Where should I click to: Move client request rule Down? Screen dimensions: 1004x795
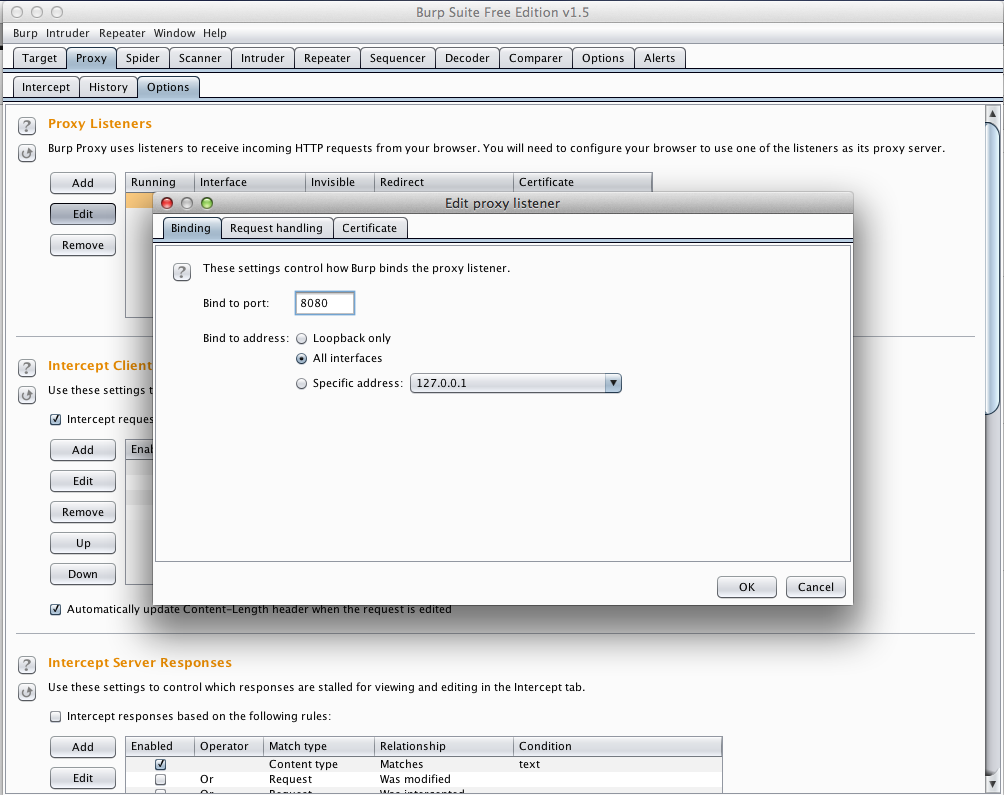(83, 574)
